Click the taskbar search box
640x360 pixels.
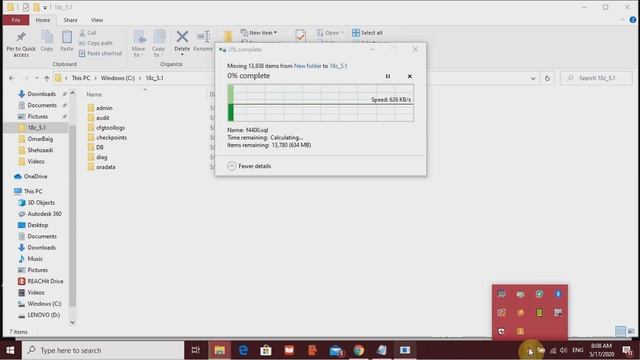(x=103, y=350)
